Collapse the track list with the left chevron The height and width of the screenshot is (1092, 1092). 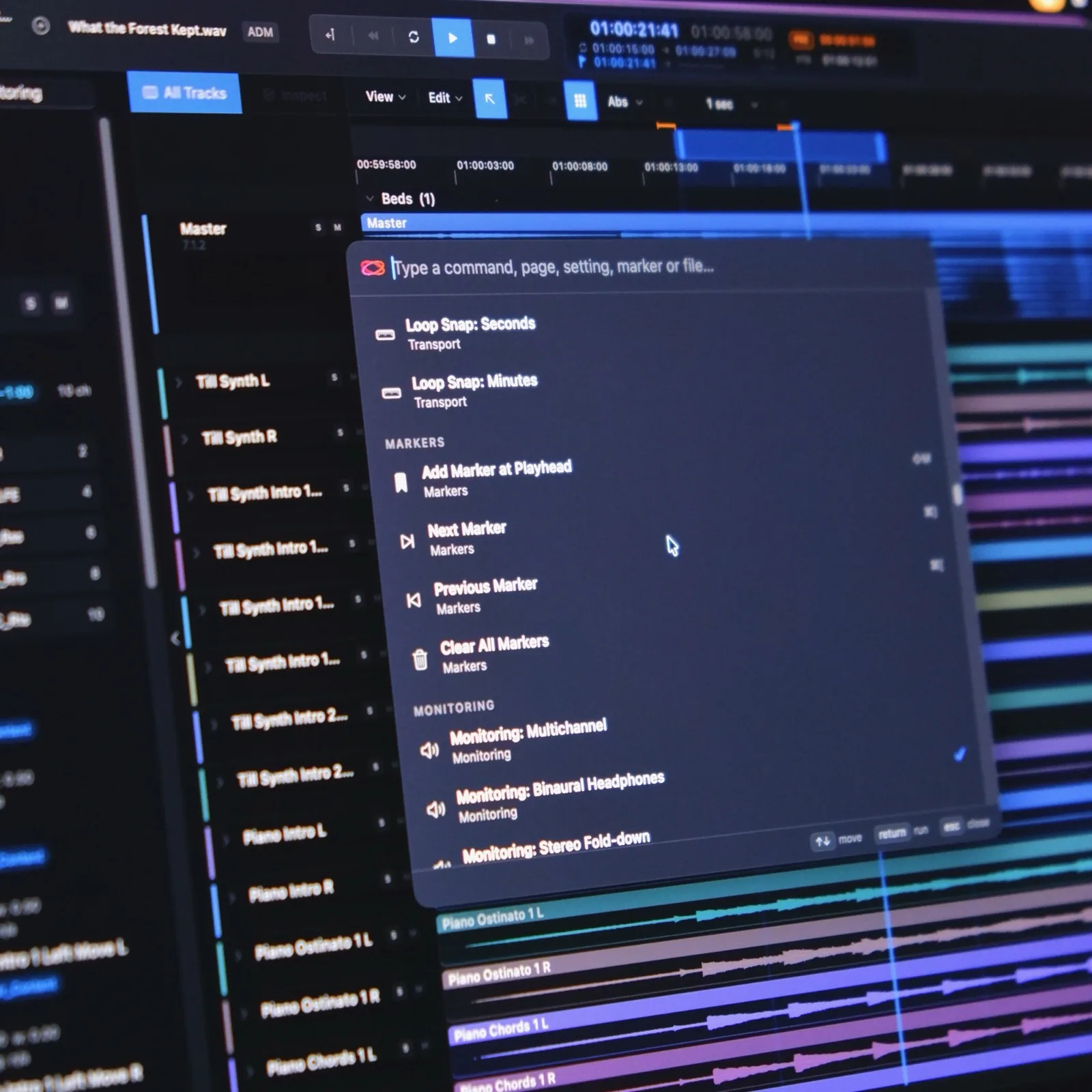coord(175,638)
